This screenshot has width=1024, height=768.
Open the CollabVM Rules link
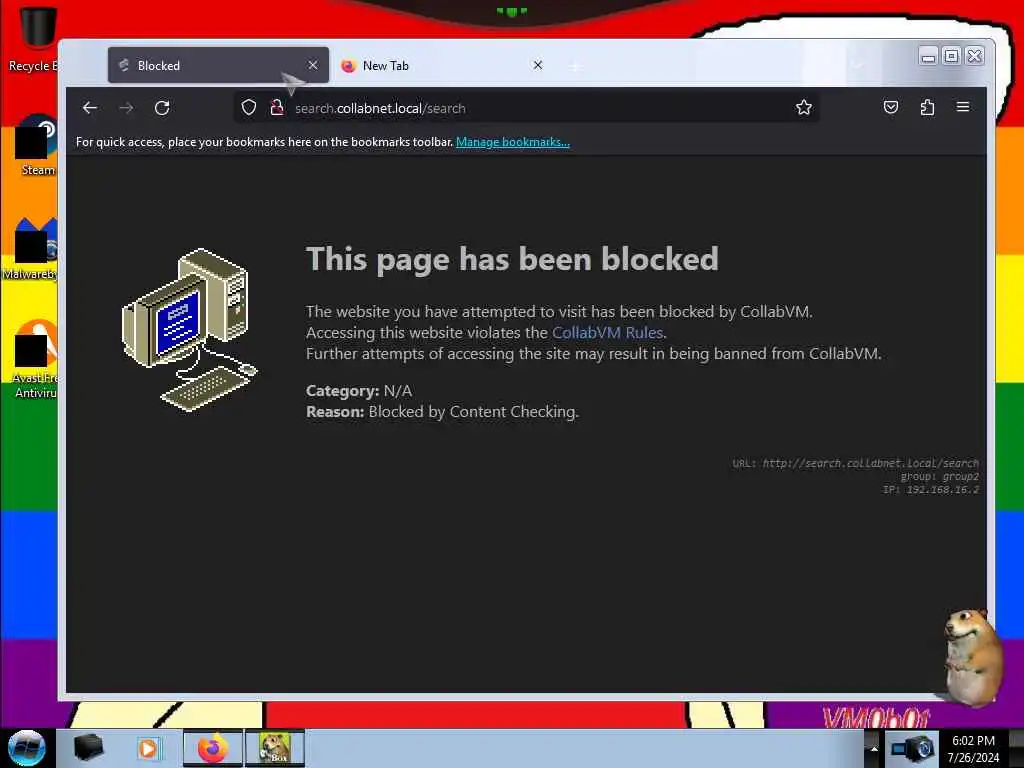(x=607, y=332)
